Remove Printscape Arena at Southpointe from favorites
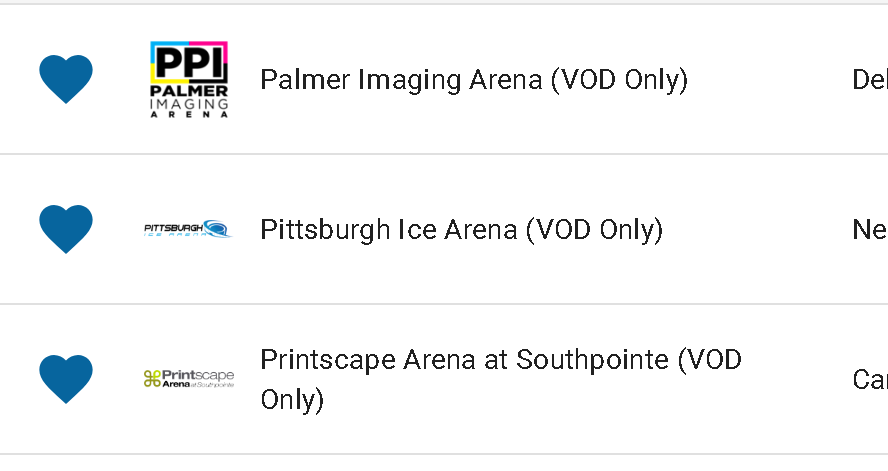Screen dimensions: 888x471 pyautogui.click(x=66, y=379)
